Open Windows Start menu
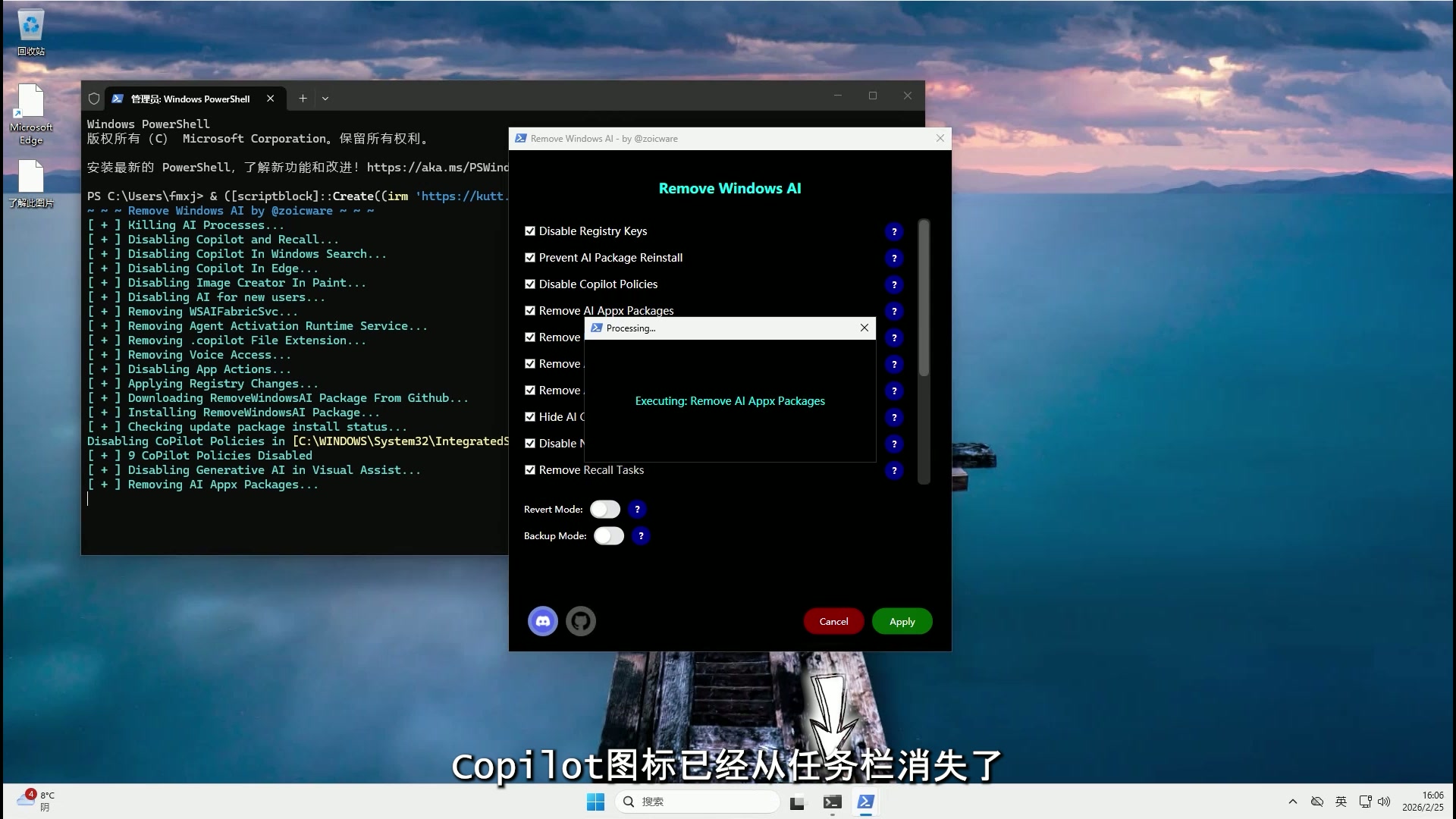 click(x=595, y=802)
